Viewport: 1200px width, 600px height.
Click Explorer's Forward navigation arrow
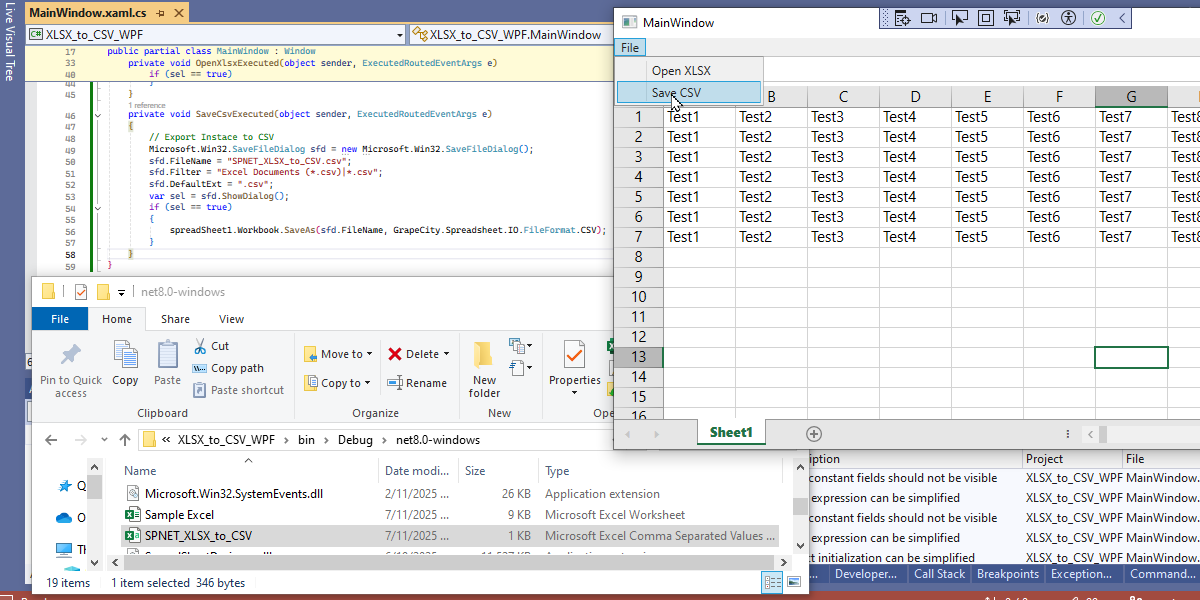(x=81, y=440)
